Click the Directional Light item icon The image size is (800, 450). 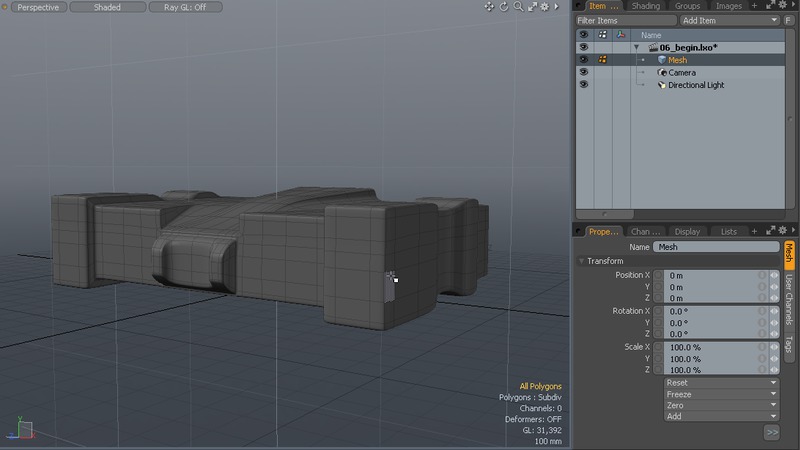pos(662,85)
